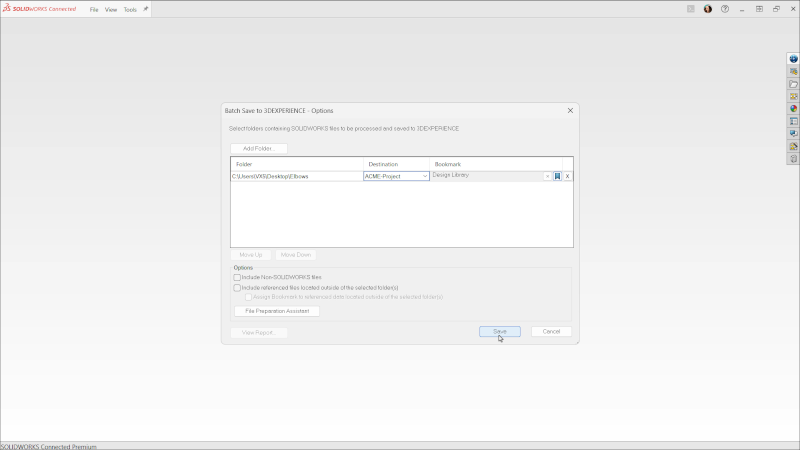
Task: Toggle Assign Bookmark to referenced data checkbox
Action: (248, 297)
